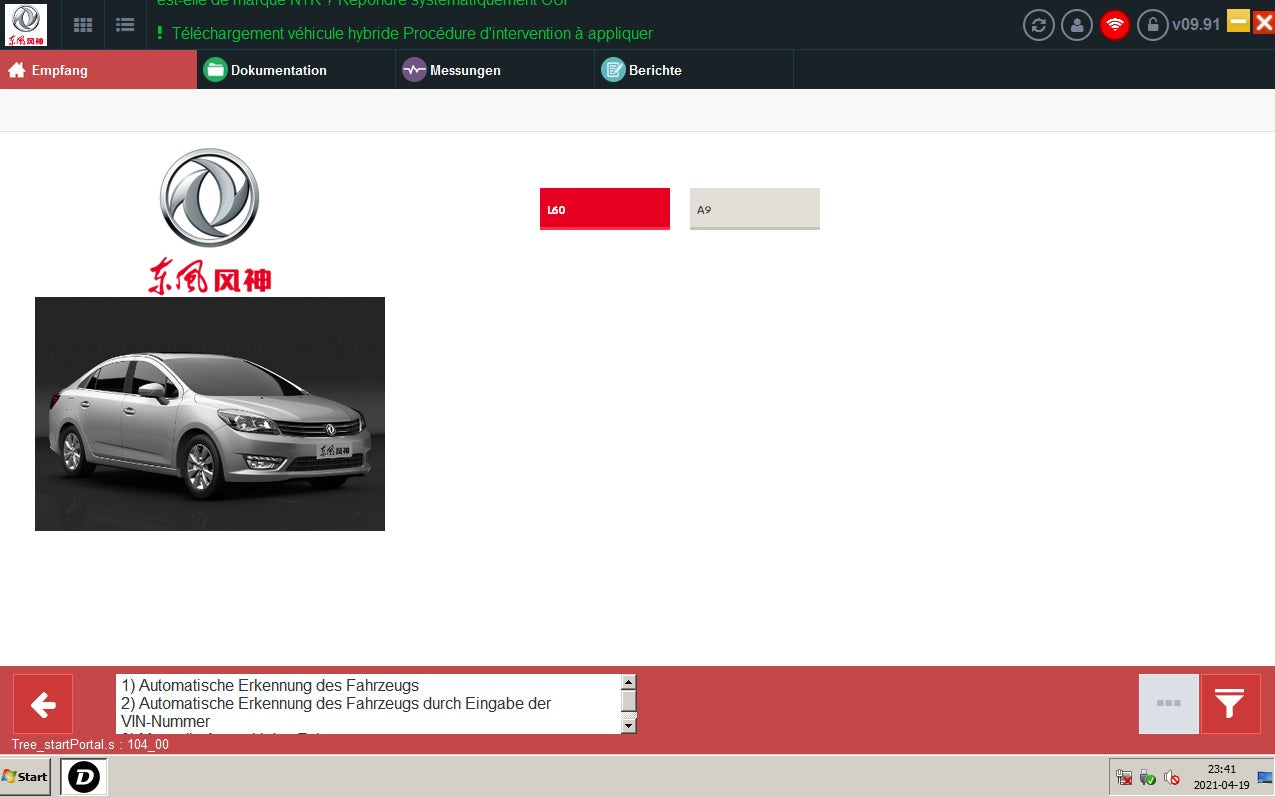The image size is (1275, 798).
Task: Go back with the white arrow button
Action: pos(43,704)
